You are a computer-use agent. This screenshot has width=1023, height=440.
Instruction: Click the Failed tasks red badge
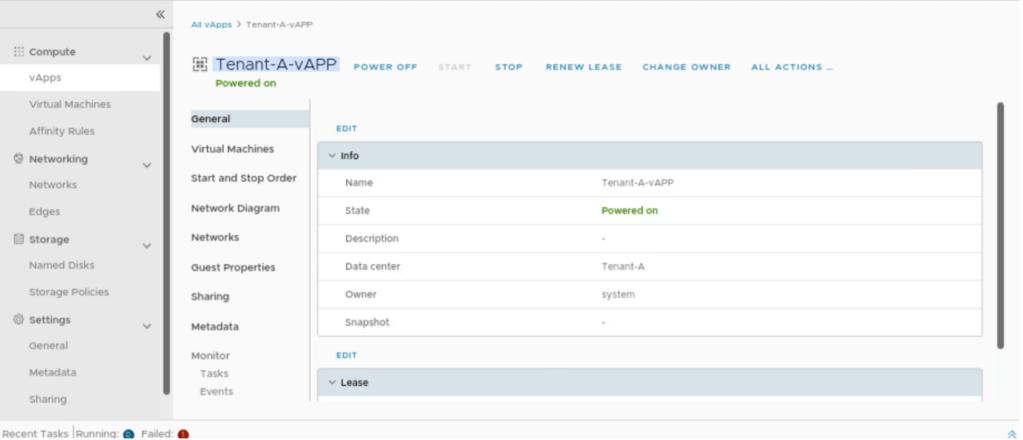click(x=183, y=434)
